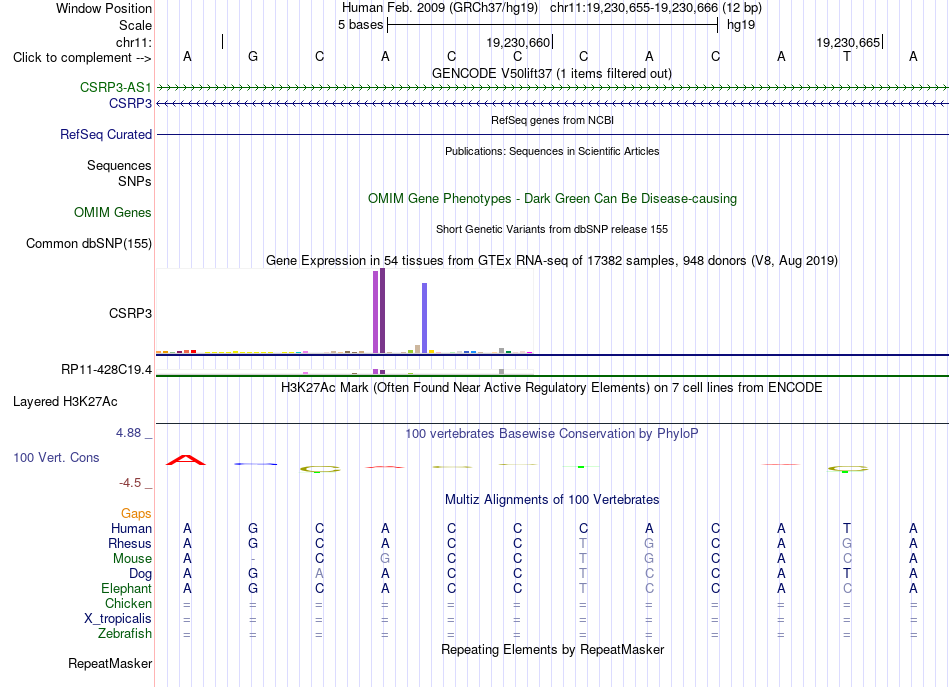Click the -4.5 PhyloP lower bound value
Screen dimensions: 950x687
click(130, 483)
